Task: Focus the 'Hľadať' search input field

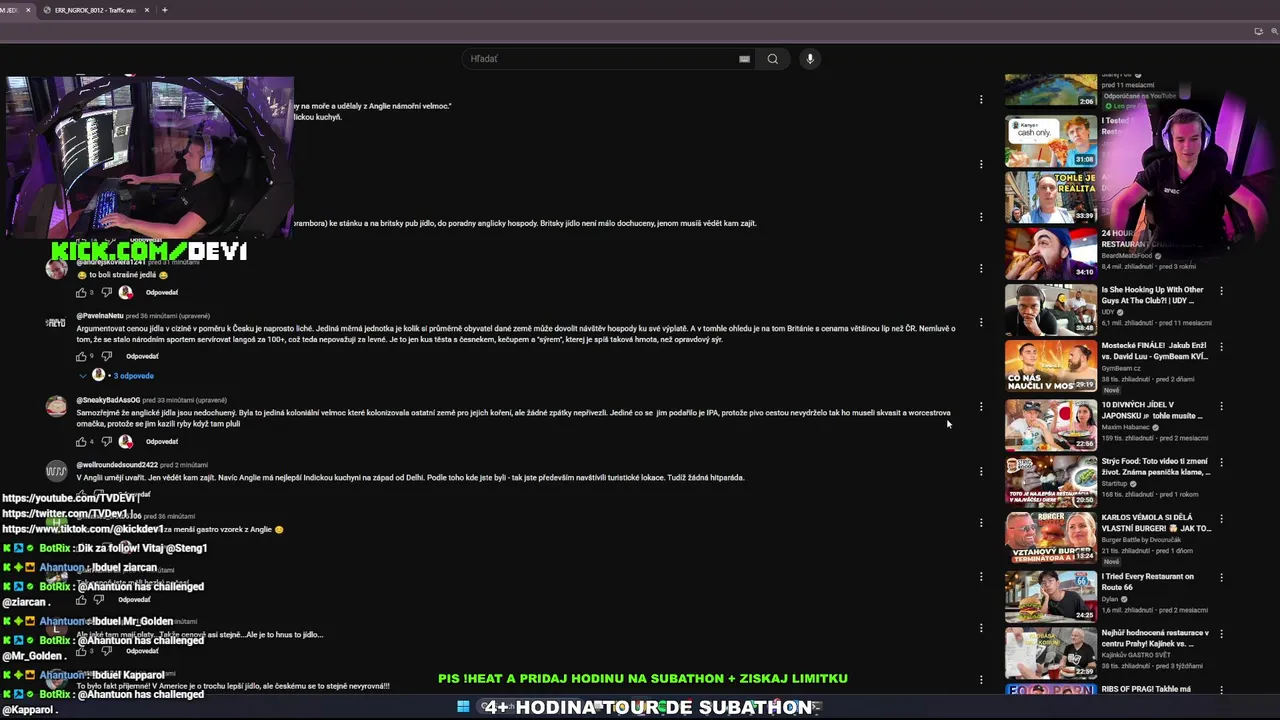Action: 600,59
